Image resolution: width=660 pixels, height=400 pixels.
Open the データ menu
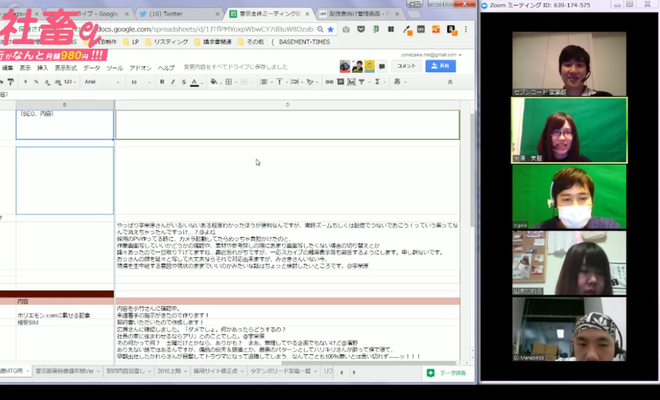point(90,68)
